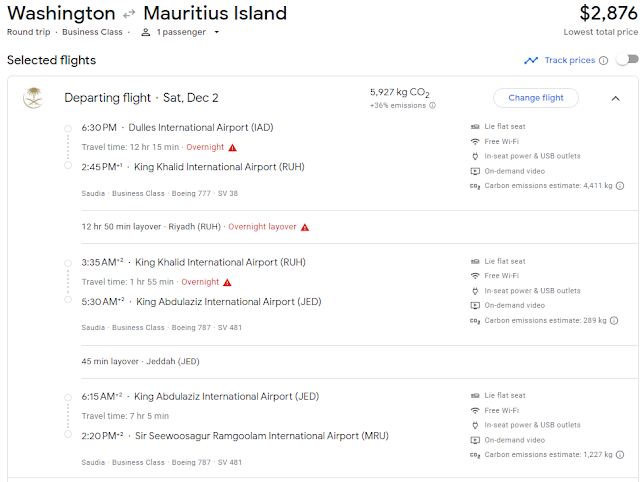Click the Track prices link text
The height and width of the screenshot is (482, 640).
click(570, 60)
